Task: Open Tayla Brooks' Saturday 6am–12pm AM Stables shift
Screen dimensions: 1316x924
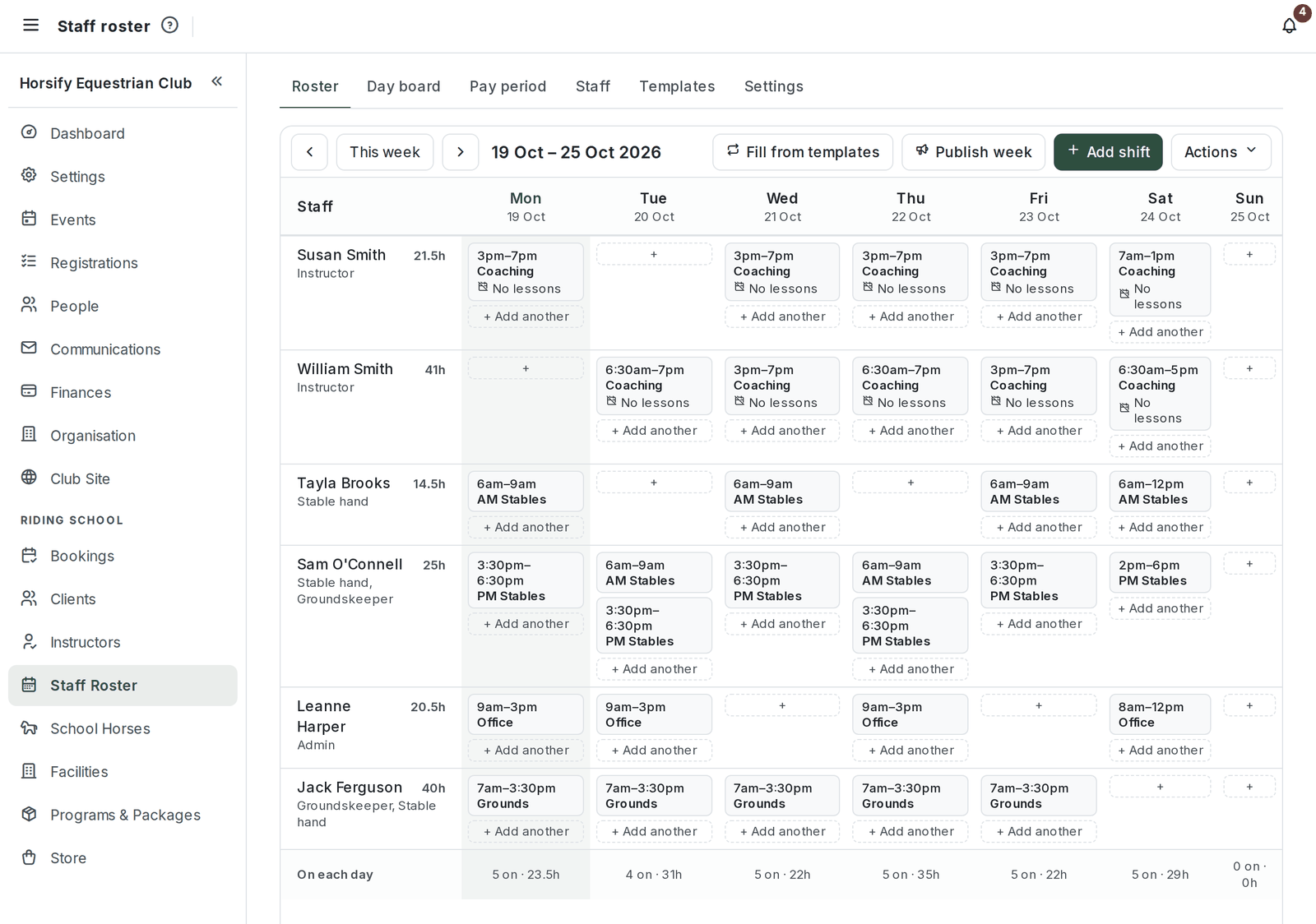Action: (1160, 491)
